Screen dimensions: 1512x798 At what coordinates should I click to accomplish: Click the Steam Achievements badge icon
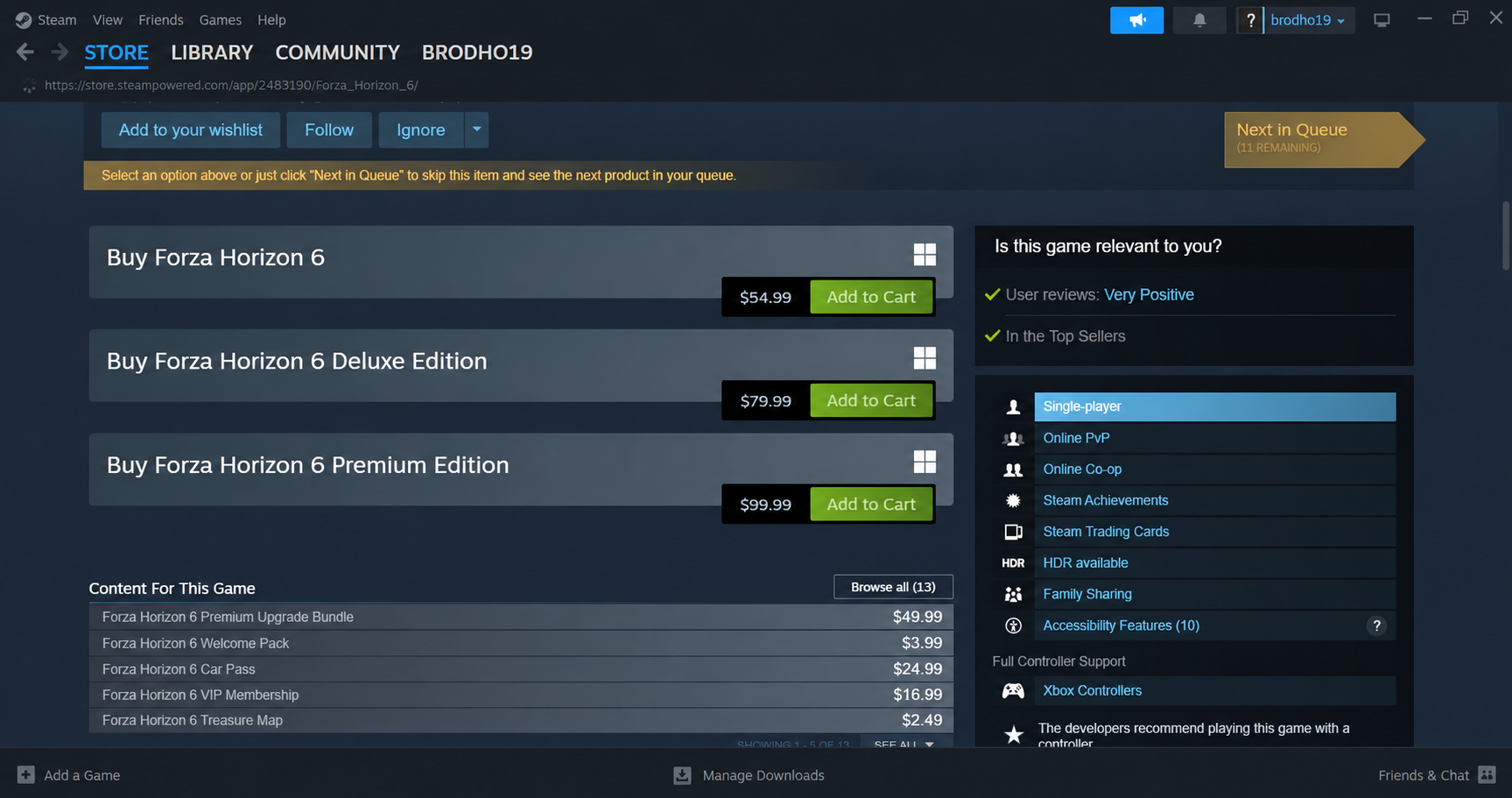tap(1013, 500)
